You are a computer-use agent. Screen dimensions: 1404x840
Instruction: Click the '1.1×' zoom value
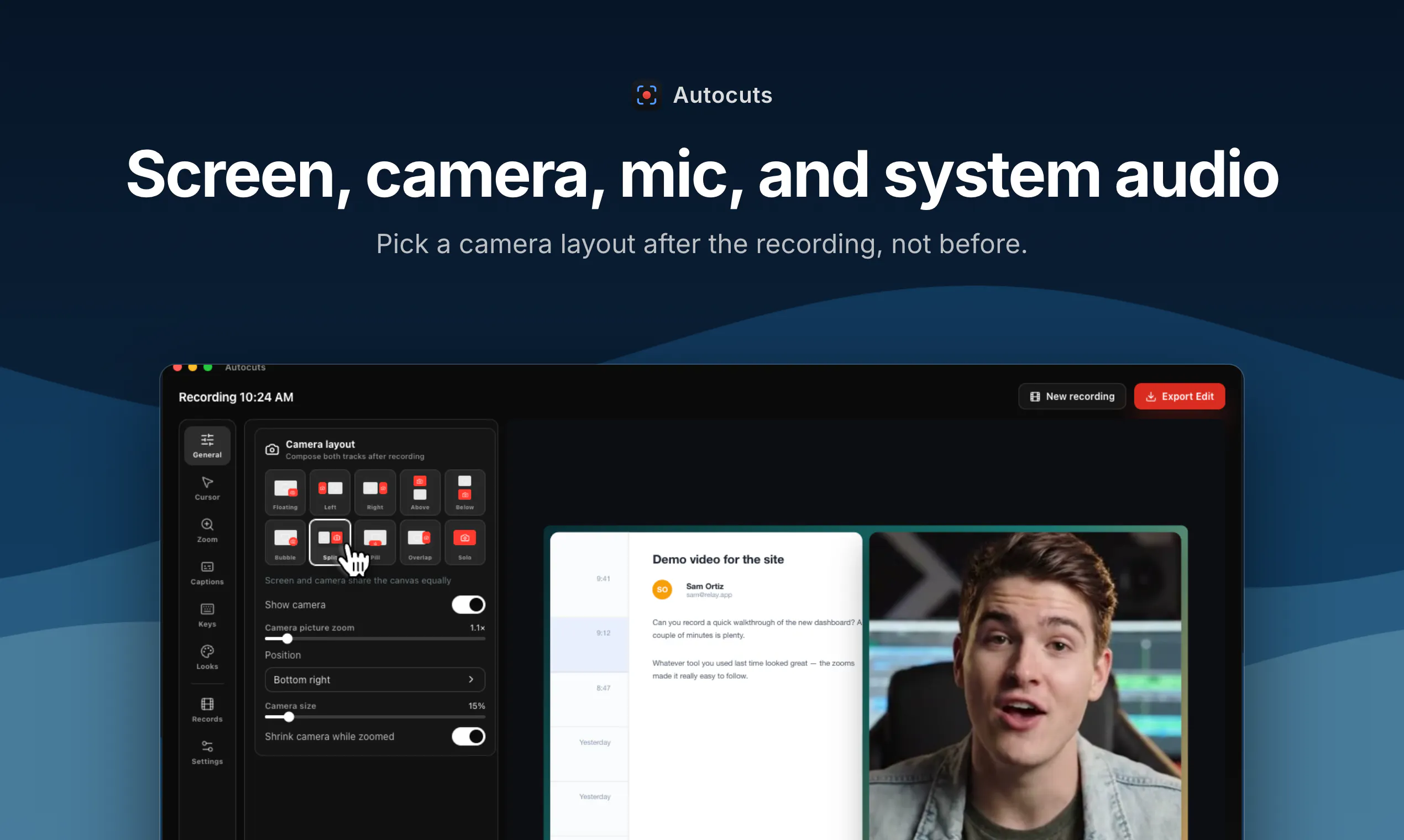[x=477, y=627]
